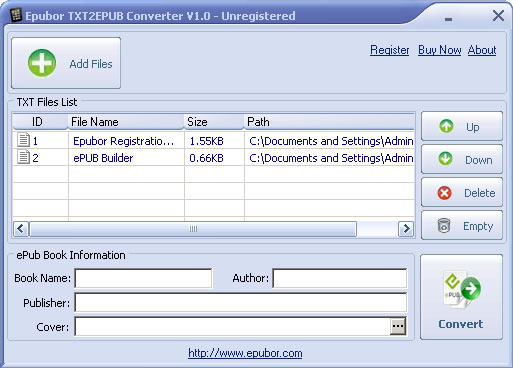Sort list by Size column header
513x368 pixels.
tap(214, 122)
